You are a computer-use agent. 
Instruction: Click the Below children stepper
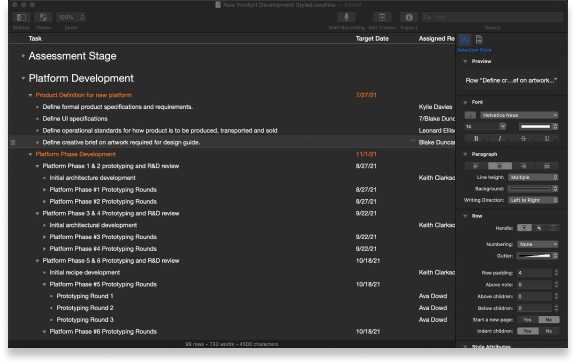tap(556, 308)
